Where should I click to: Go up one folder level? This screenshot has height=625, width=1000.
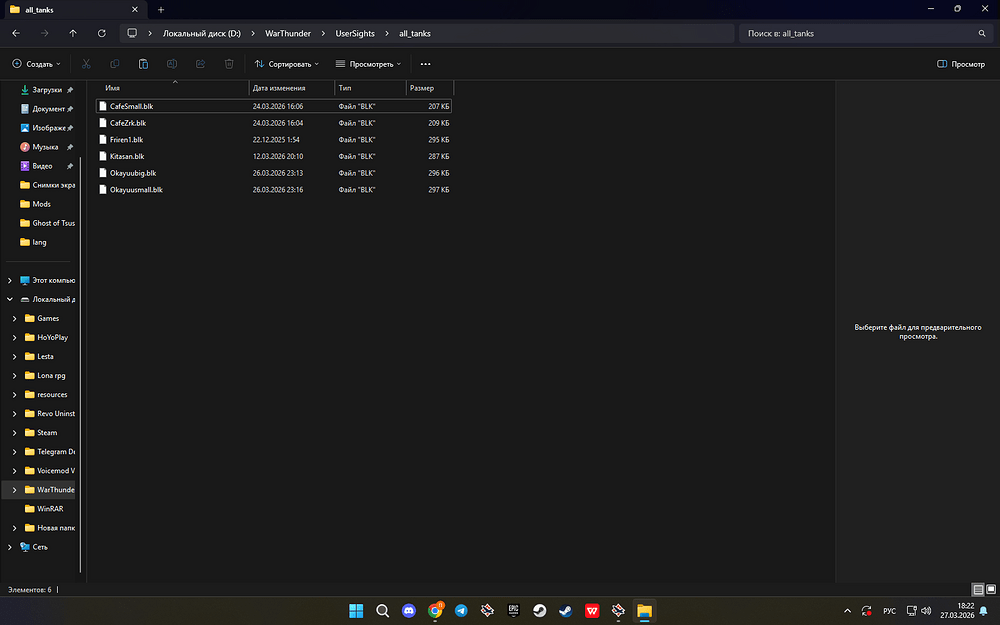pos(73,33)
